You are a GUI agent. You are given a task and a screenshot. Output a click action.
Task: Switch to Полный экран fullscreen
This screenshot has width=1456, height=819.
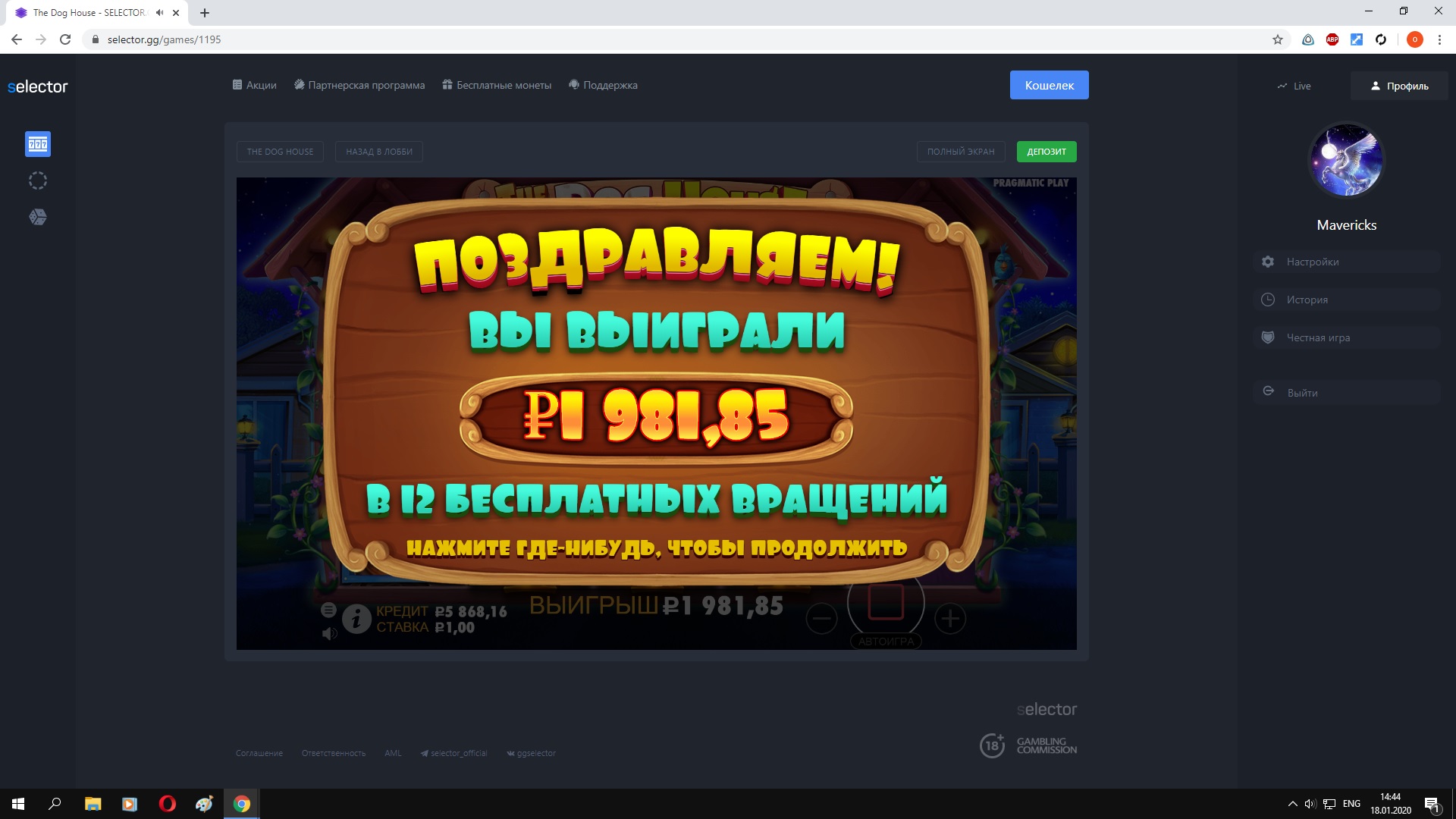click(x=960, y=152)
